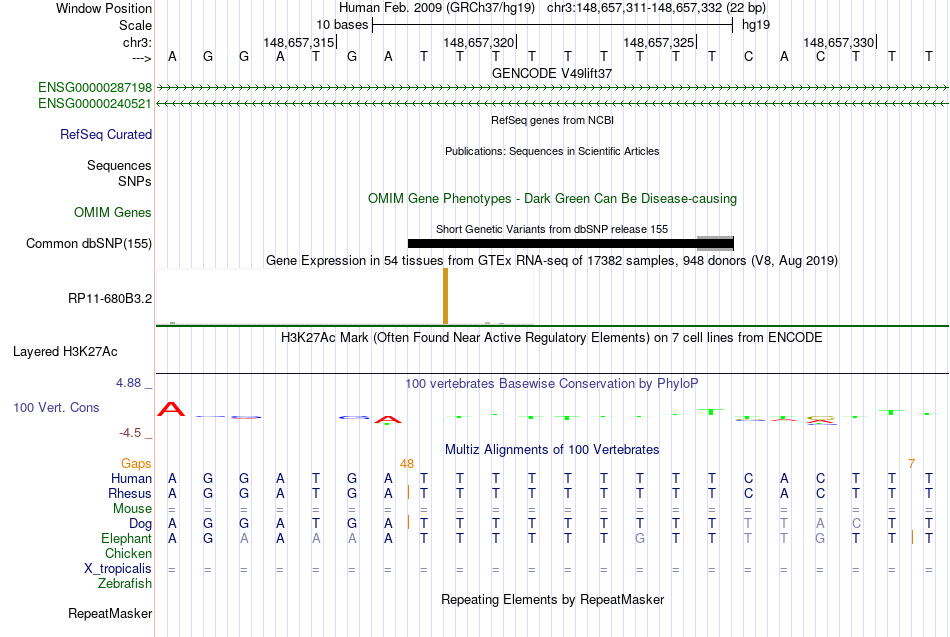
Task: Open the RefSeq Curated track label
Action: (x=105, y=135)
